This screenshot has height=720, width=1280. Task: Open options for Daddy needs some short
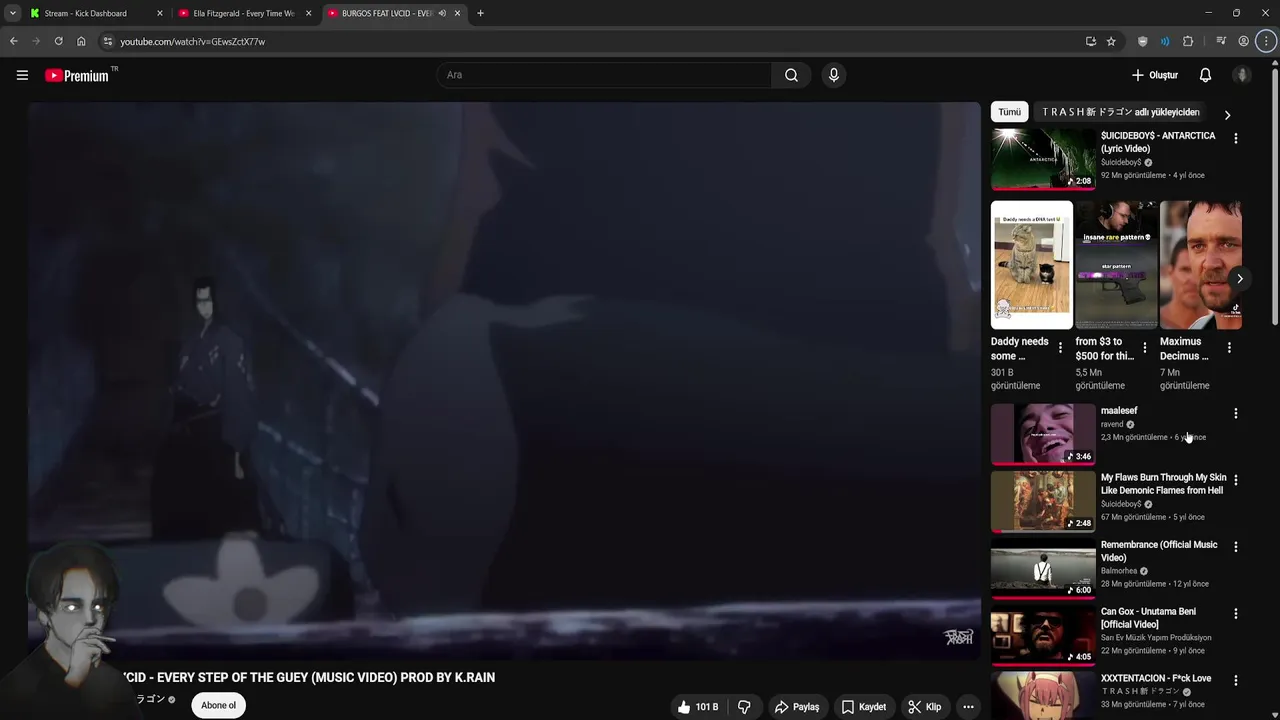[1060, 348]
